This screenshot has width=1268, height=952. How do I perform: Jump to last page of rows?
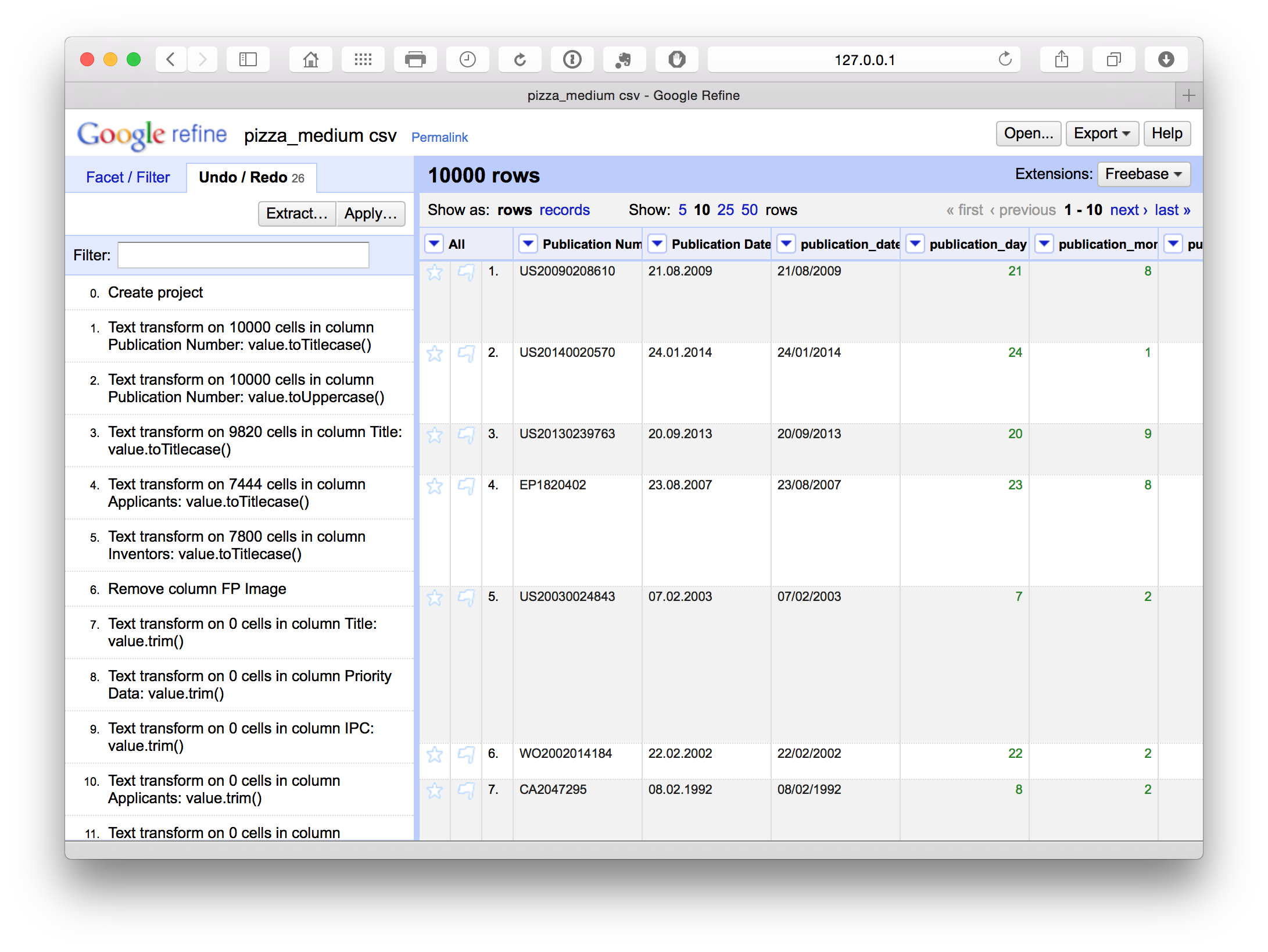(x=1172, y=210)
